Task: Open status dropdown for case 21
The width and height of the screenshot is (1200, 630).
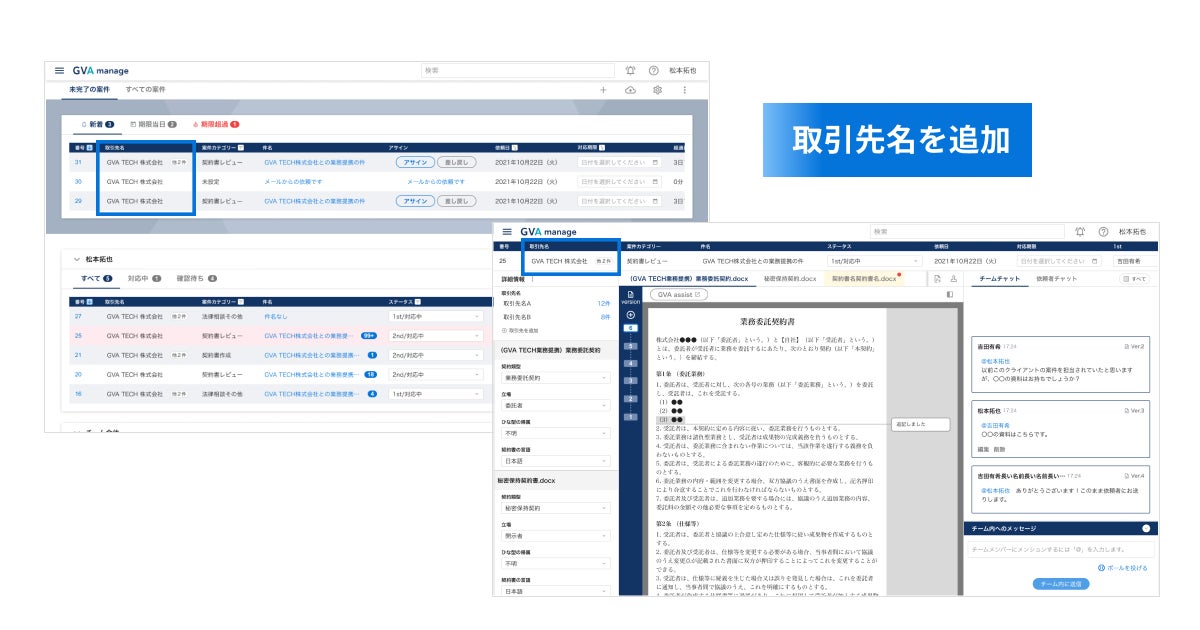Action: click(x=436, y=355)
